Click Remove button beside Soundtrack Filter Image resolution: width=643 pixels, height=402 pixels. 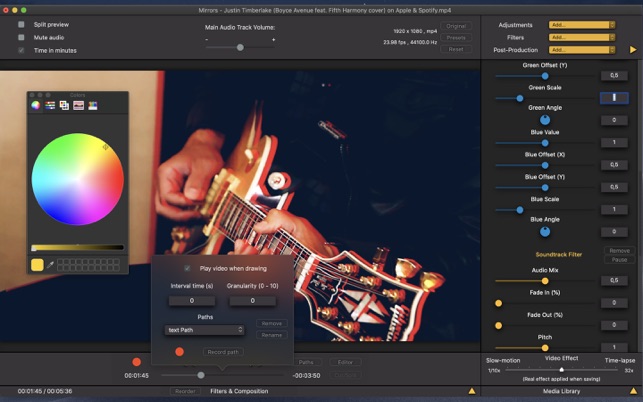[x=619, y=251]
